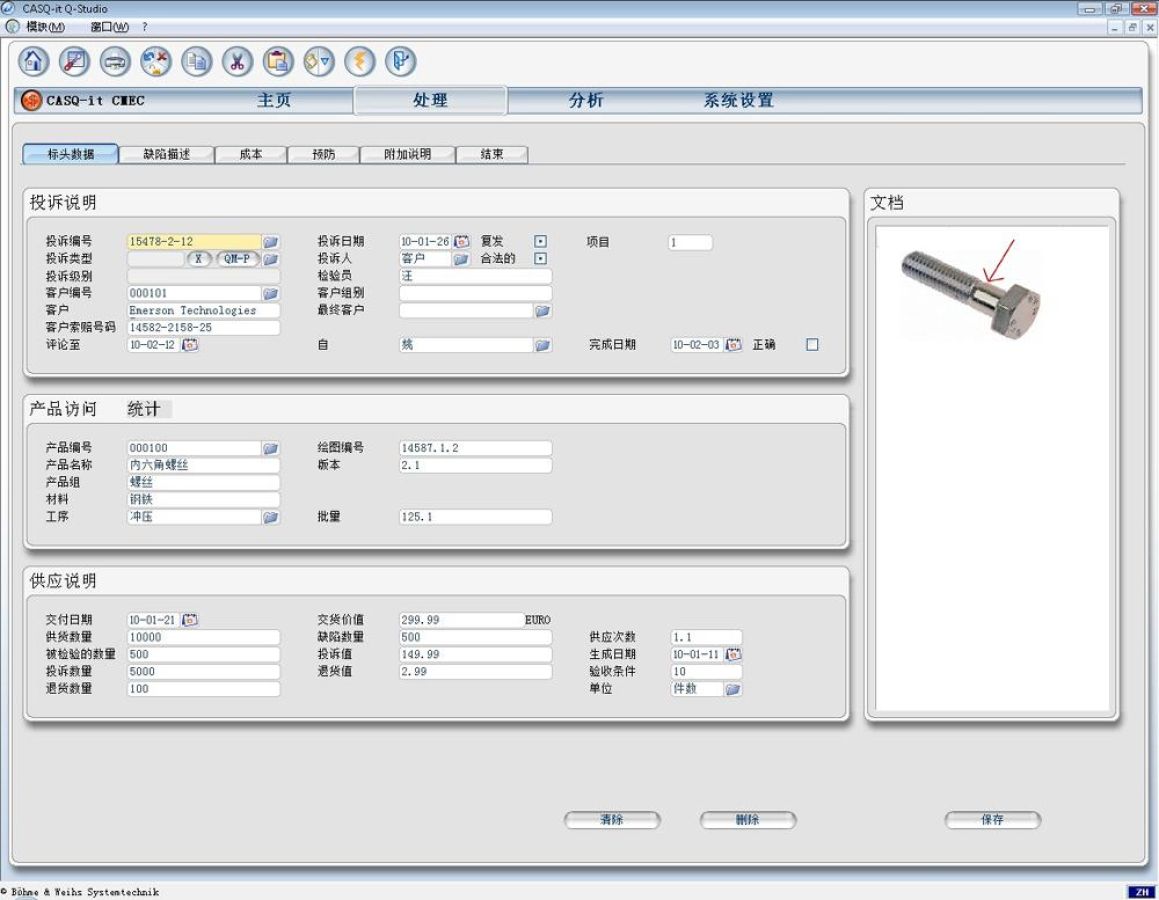1159x900 pixels.
Task: Click the bolt image in 文档 panel
Action: [968, 293]
